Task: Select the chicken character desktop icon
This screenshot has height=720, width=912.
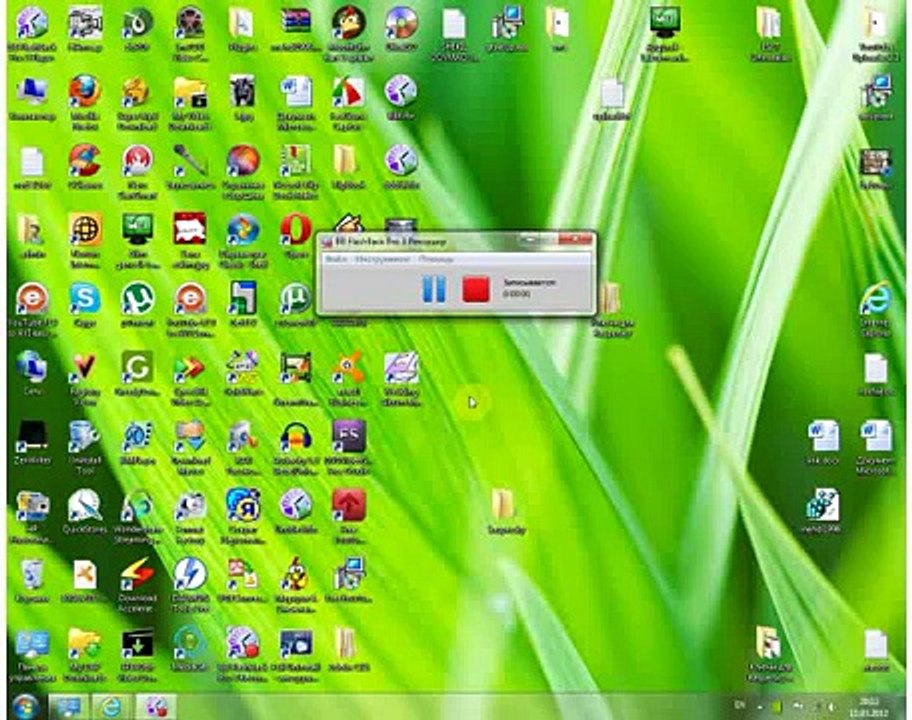Action: tap(295, 584)
